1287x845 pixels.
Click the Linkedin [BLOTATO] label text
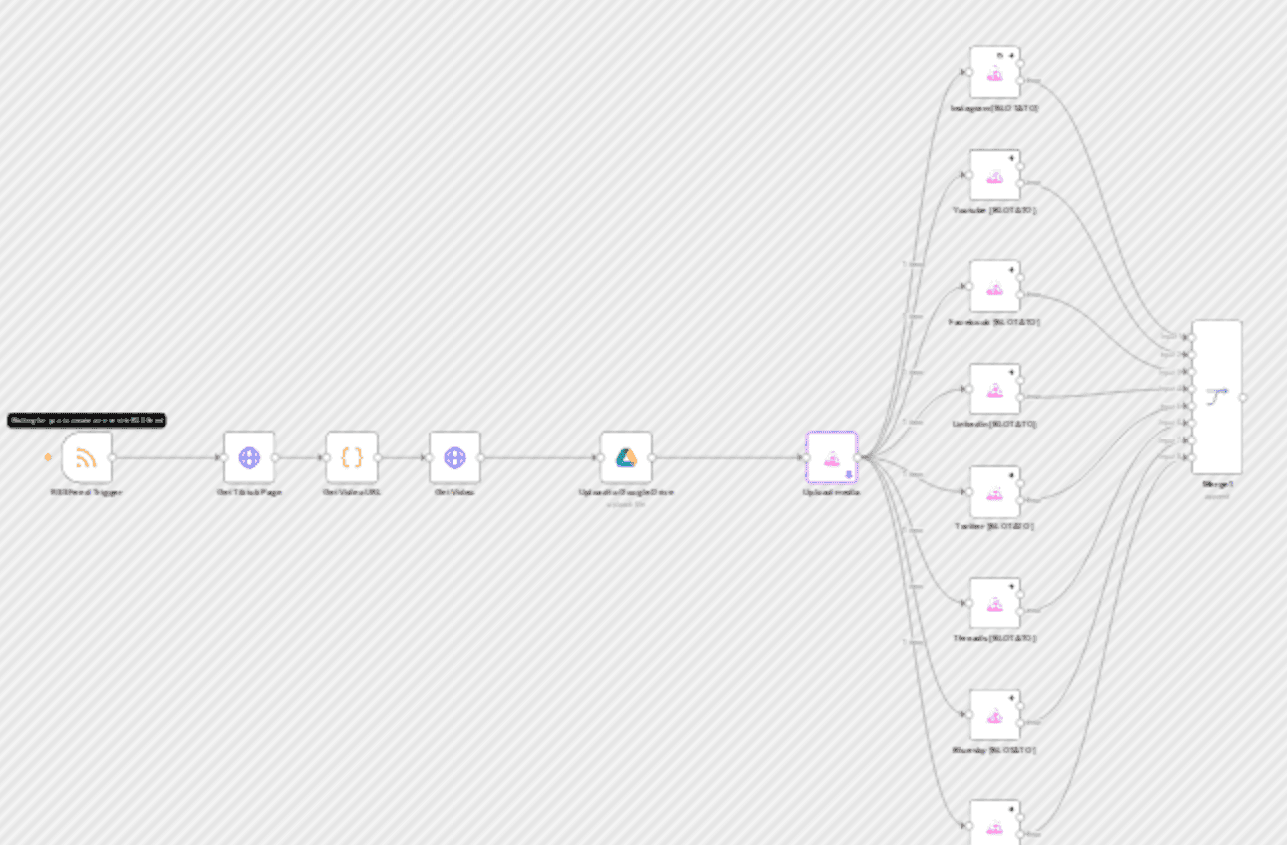(x=994, y=424)
